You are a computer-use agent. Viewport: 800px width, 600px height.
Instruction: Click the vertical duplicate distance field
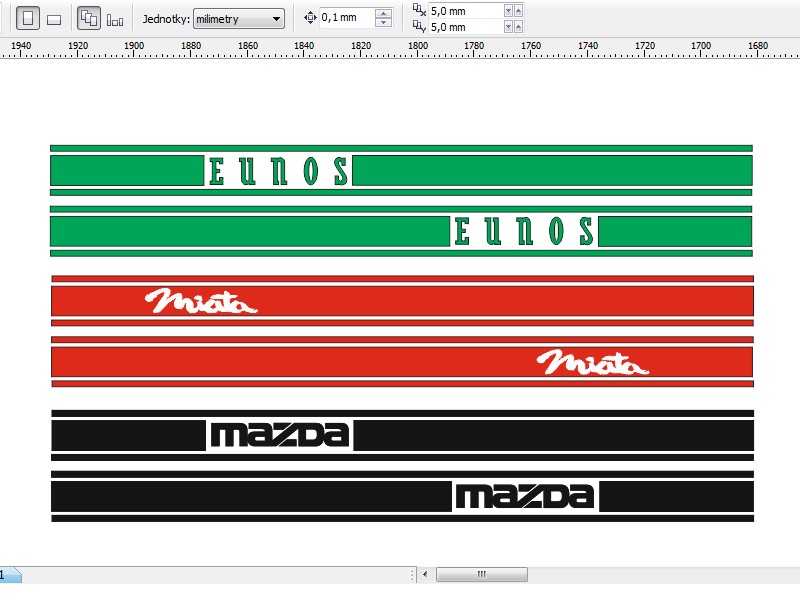466,27
